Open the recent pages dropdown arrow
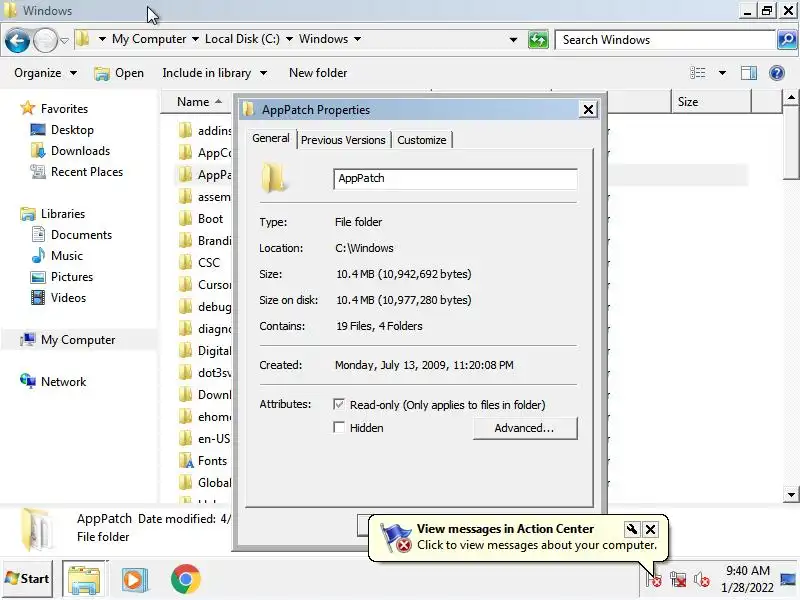Viewport: 800px width, 600px height. pyautogui.click(x=64, y=40)
